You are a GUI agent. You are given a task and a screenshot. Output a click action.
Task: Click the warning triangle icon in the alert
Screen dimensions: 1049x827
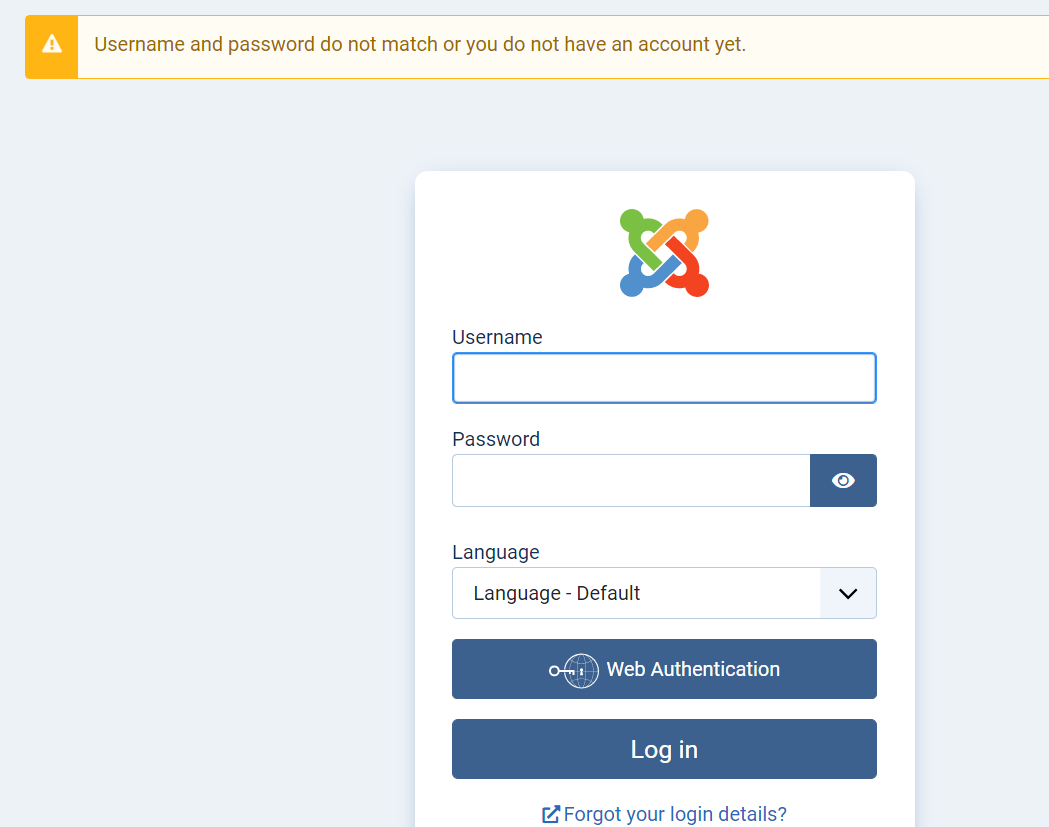point(51,45)
